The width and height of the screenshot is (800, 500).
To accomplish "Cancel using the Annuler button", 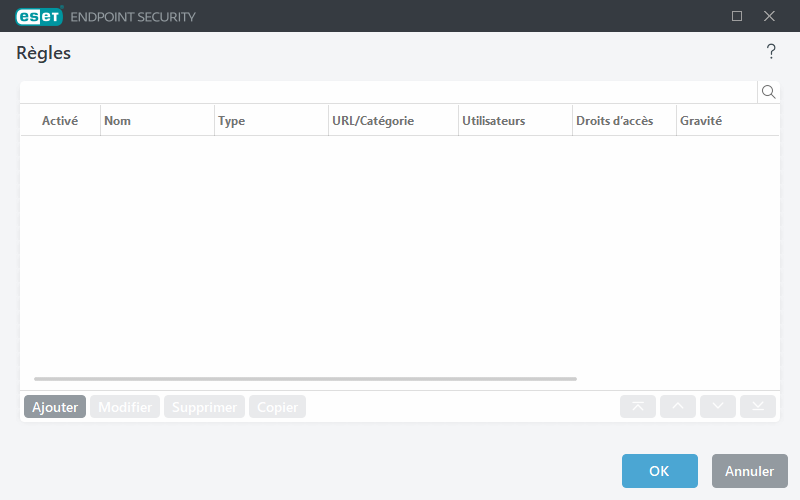I will (x=749, y=471).
